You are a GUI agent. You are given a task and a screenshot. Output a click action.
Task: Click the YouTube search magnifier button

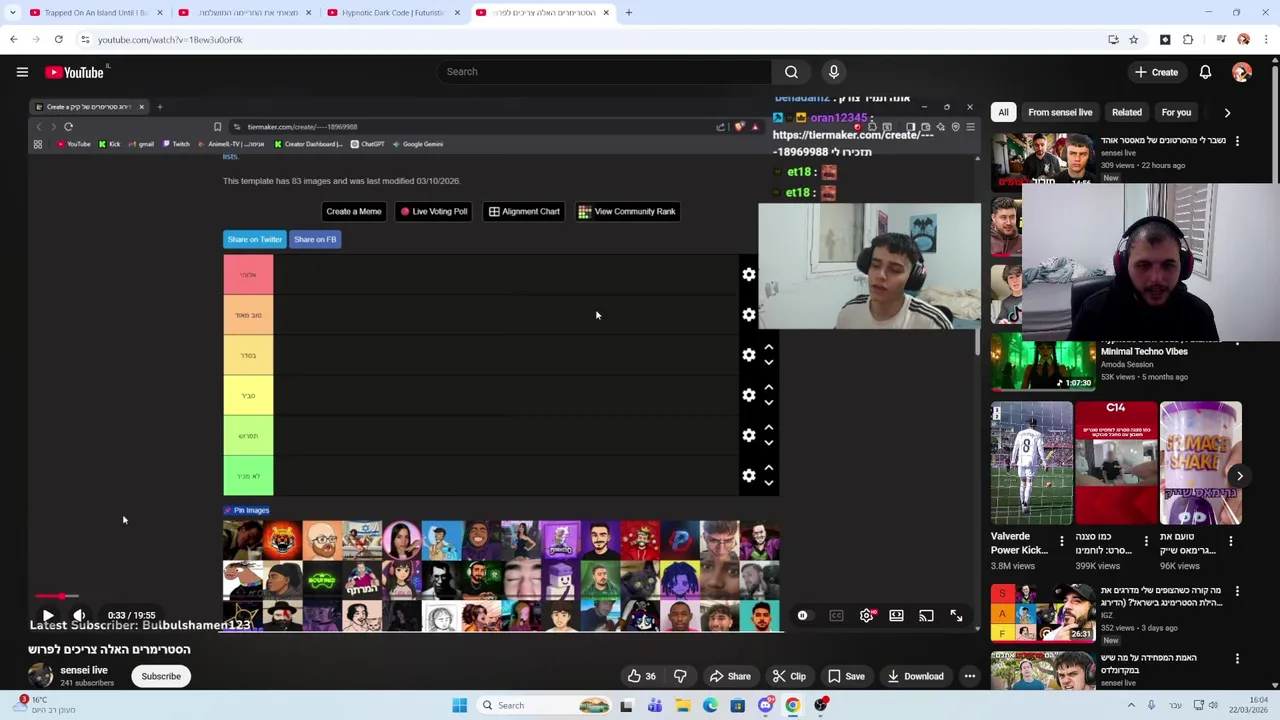(x=791, y=72)
